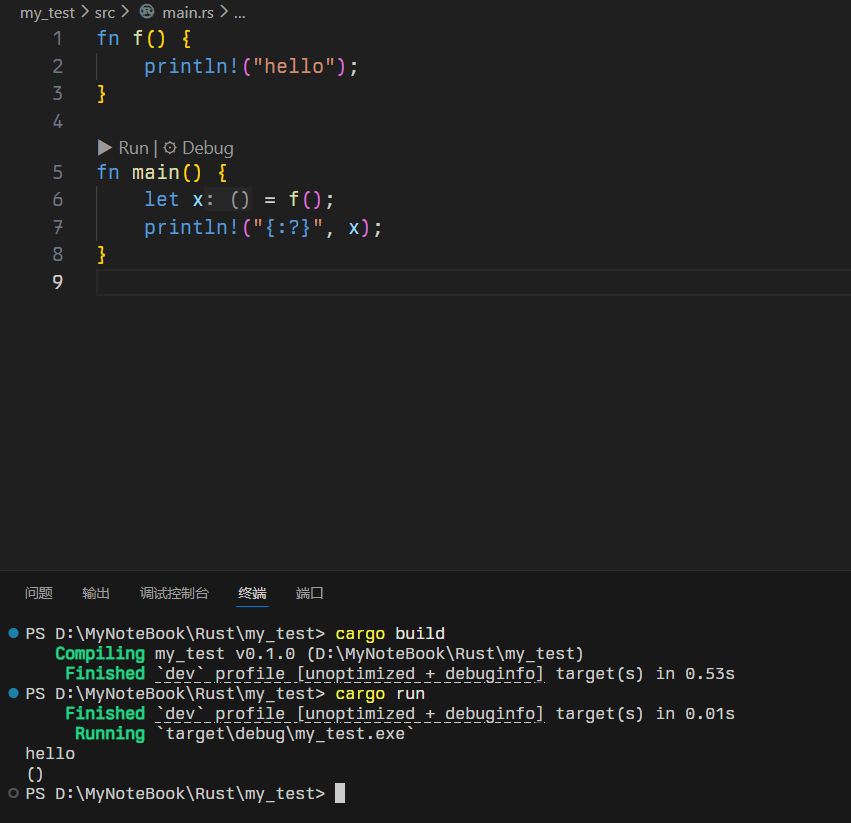Click the breadcrumb ellipsis after main.rs

coord(239,13)
